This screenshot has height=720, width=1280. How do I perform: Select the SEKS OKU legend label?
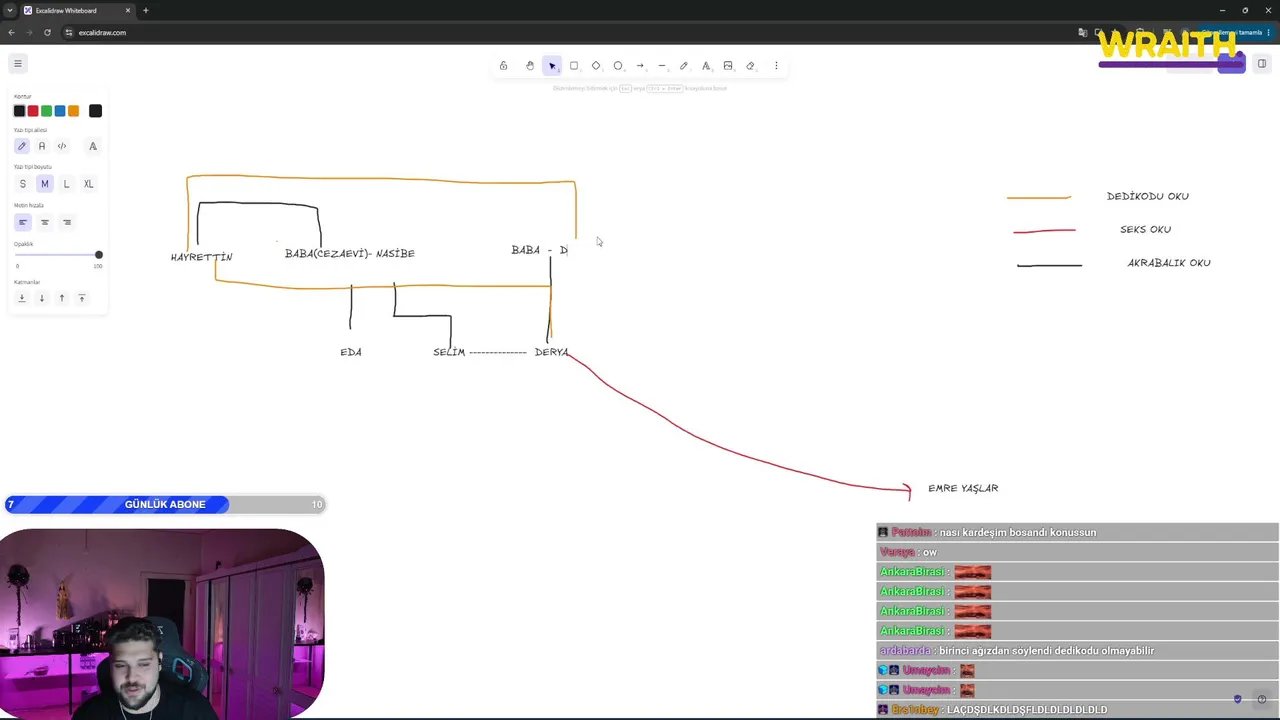point(1146,229)
